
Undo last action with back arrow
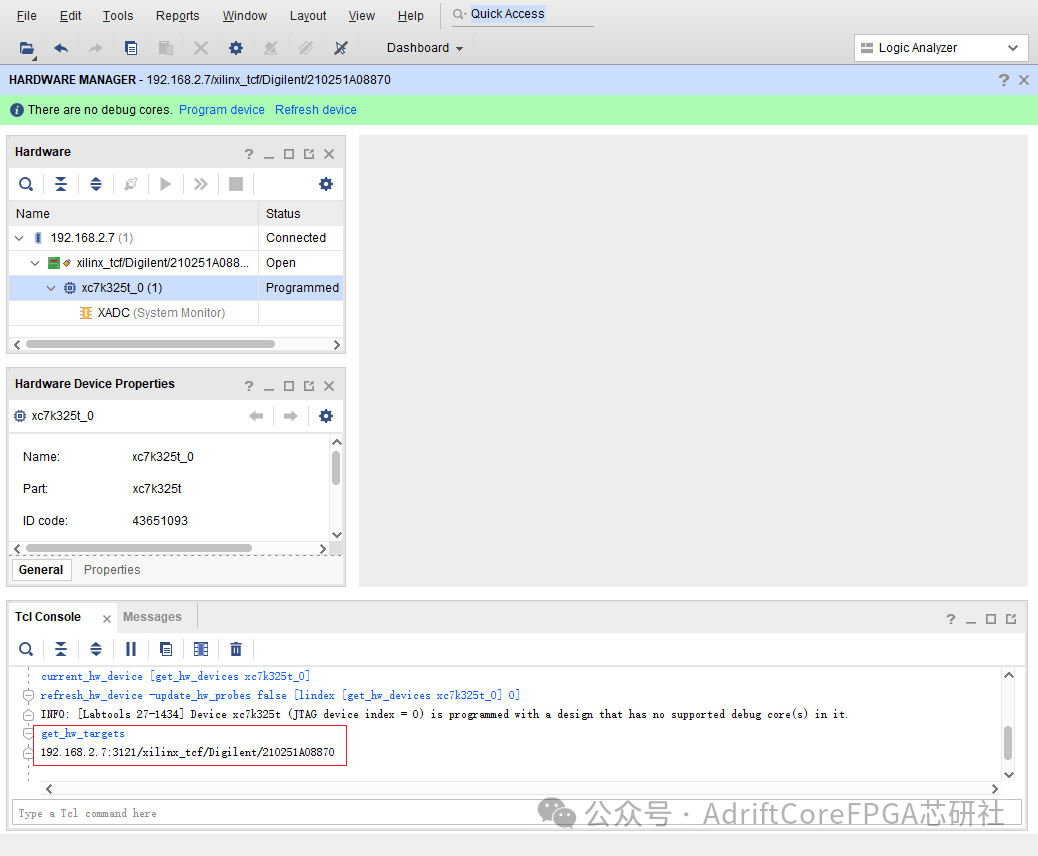coord(61,48)
